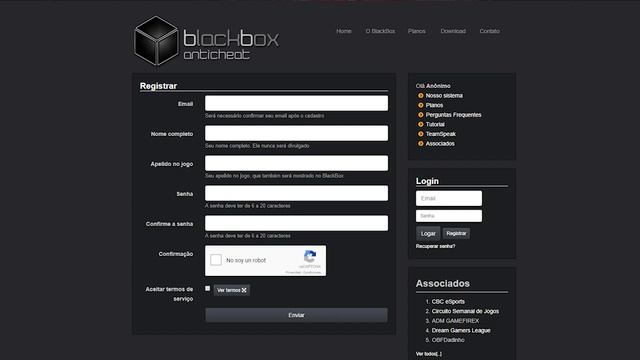640x360 pixels.
Task: Click the orange arrow bullet beside Tutorial
Action: click(x=420, y=124)
